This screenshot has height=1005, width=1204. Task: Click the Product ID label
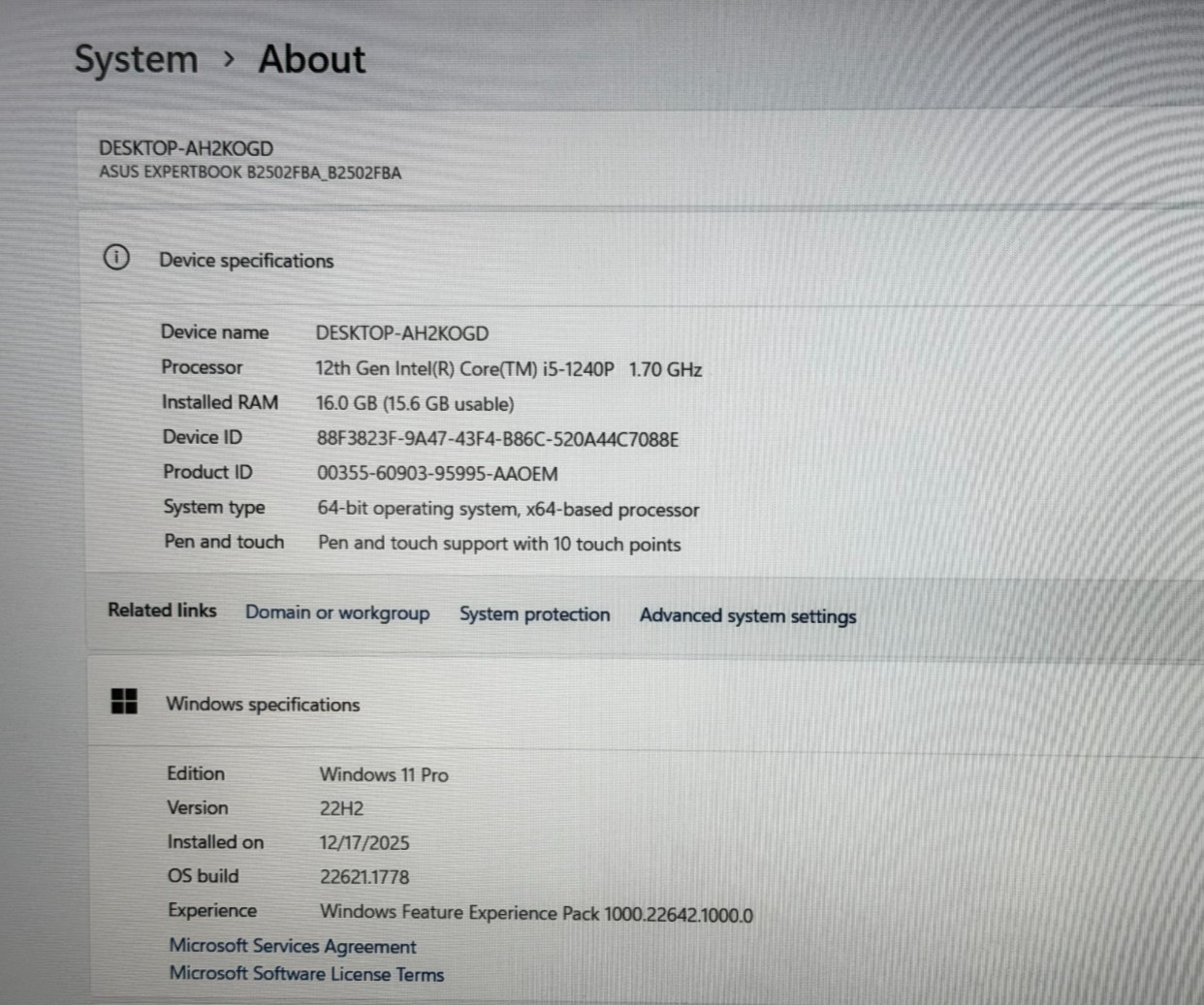tap(207, 472)
